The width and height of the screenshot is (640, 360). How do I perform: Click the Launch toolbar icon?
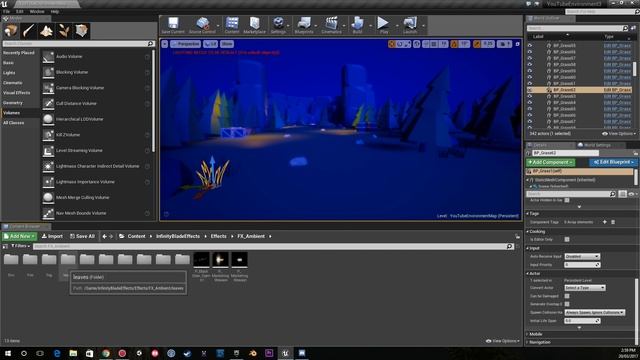(410, 25)
